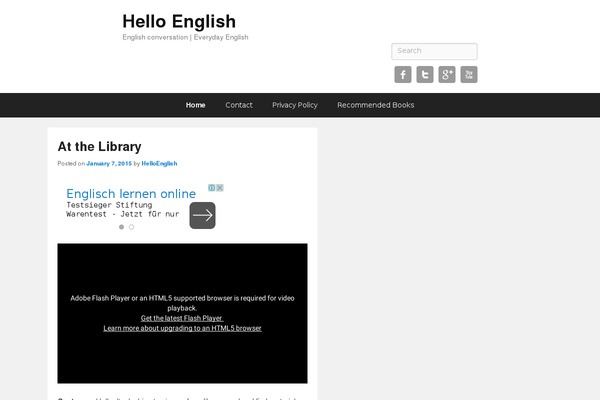Click the Adobe Flash Player required message
600x400 pixels.
[183, 303]
